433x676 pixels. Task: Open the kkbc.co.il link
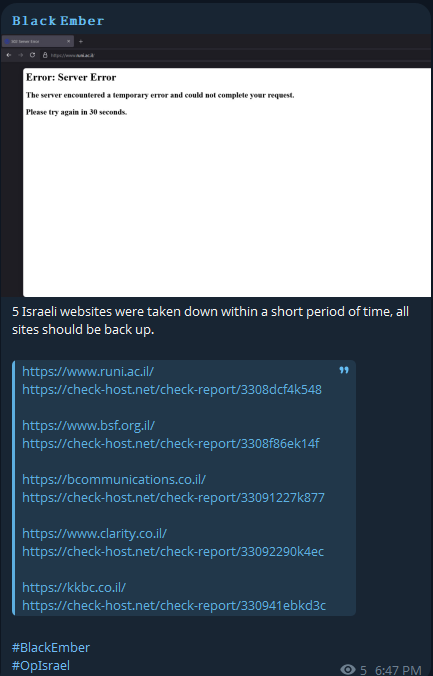(74, 587)
